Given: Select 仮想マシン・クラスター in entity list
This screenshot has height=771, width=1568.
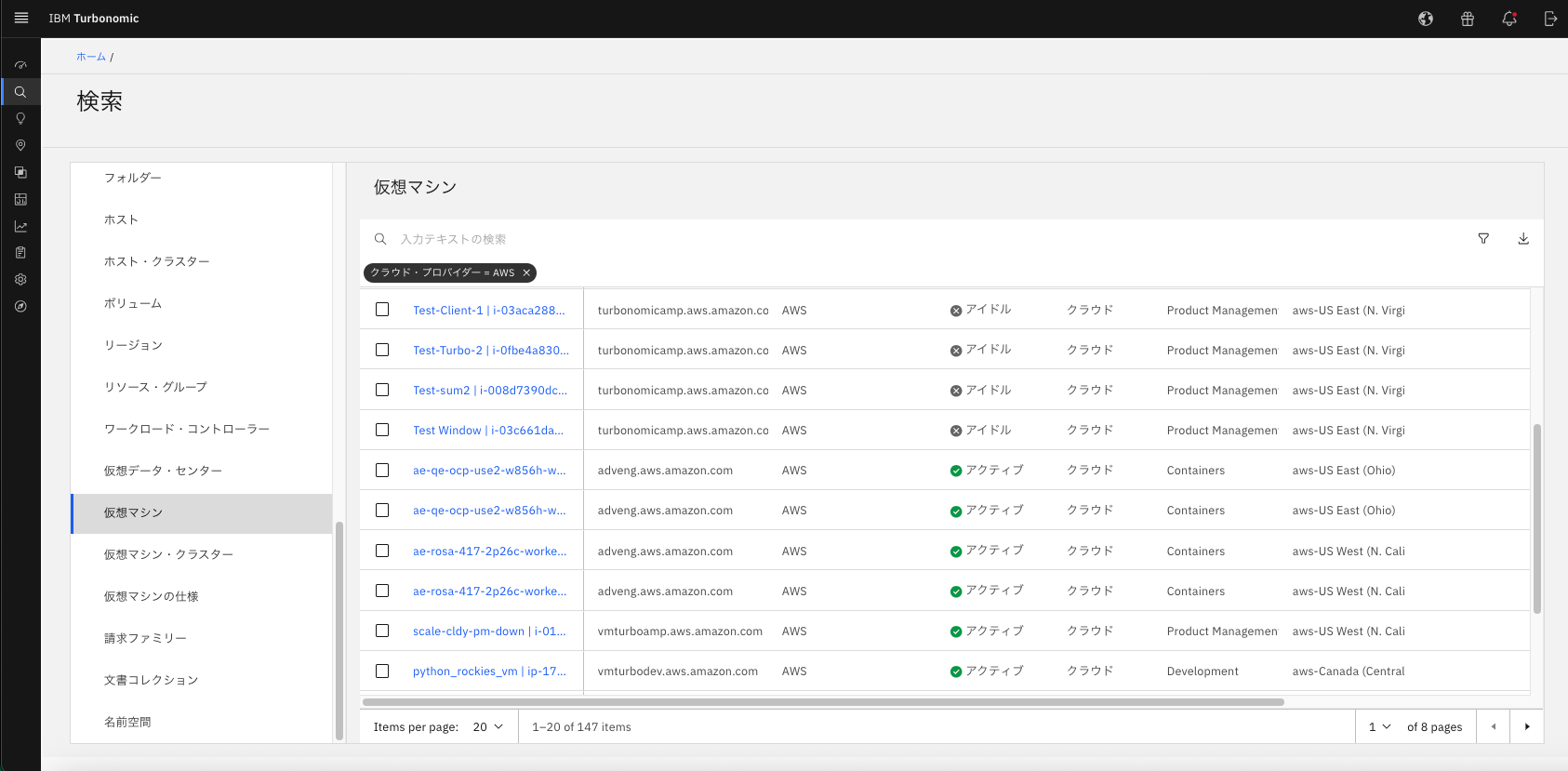Looking at the screenshot, I should pyautogui.click(x=168, y=554).
